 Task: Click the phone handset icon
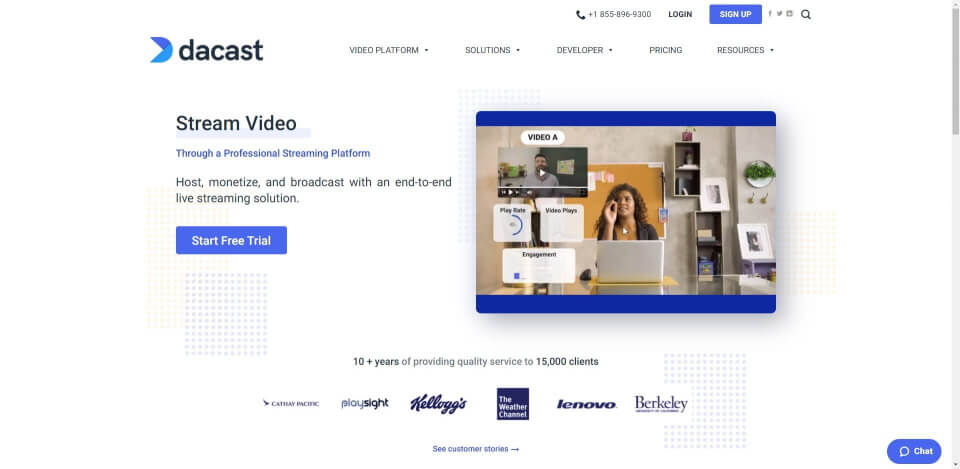tap(580, 15)
